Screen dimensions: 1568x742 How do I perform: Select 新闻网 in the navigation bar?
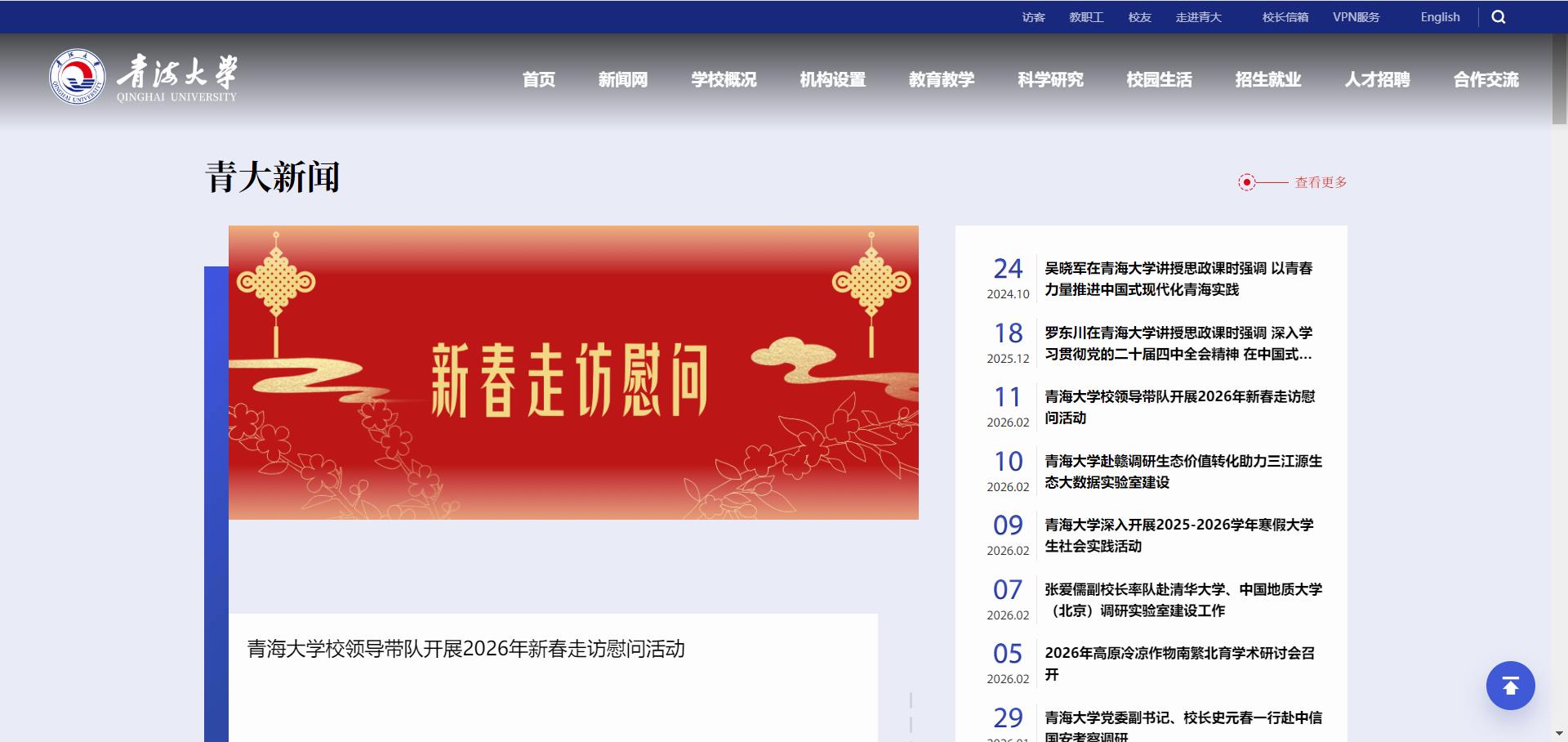pyautogui.click(x=621, y=79)
